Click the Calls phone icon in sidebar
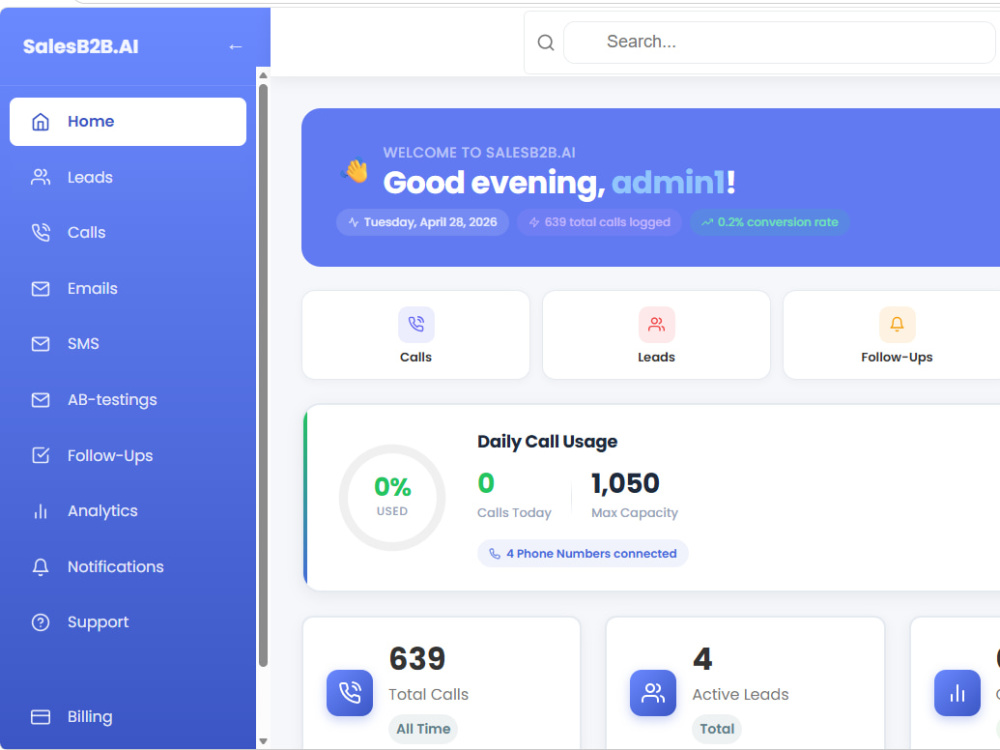Viewport: 1000px width, 750px height. [x=40, y=233]
